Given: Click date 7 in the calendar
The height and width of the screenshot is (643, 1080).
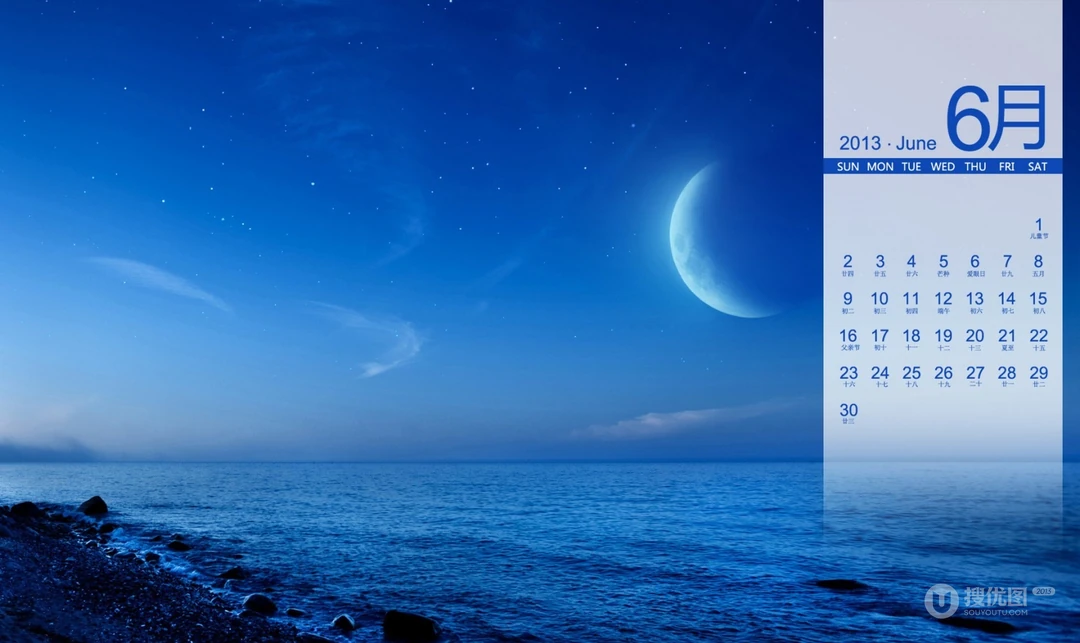Looking at the screenshot, I should click(x=1007, y=262).
